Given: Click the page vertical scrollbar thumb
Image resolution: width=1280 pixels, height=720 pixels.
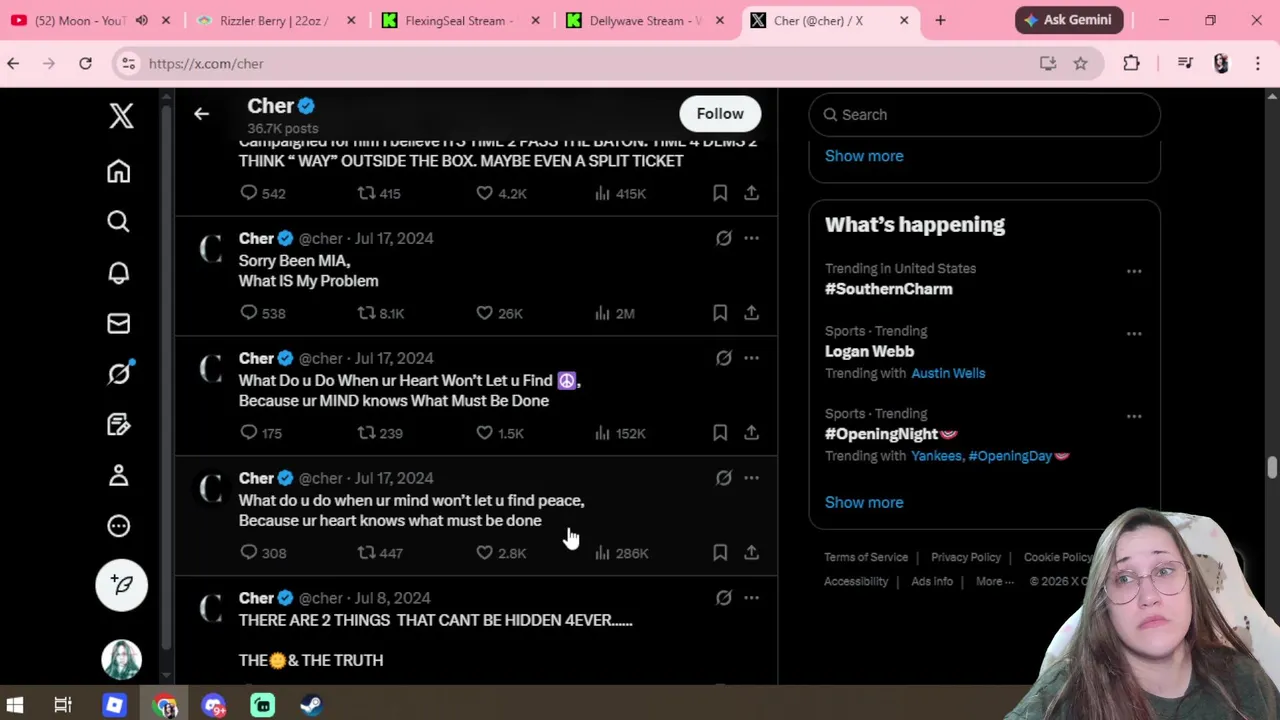Looking at the screenshot, I should (x=1272, y=469).
